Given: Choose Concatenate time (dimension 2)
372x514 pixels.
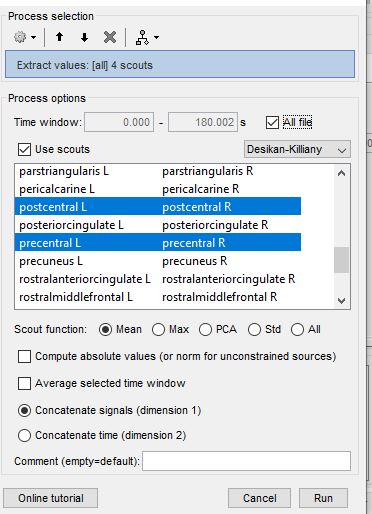Looking at the screenshot, I should coord(24,435).
